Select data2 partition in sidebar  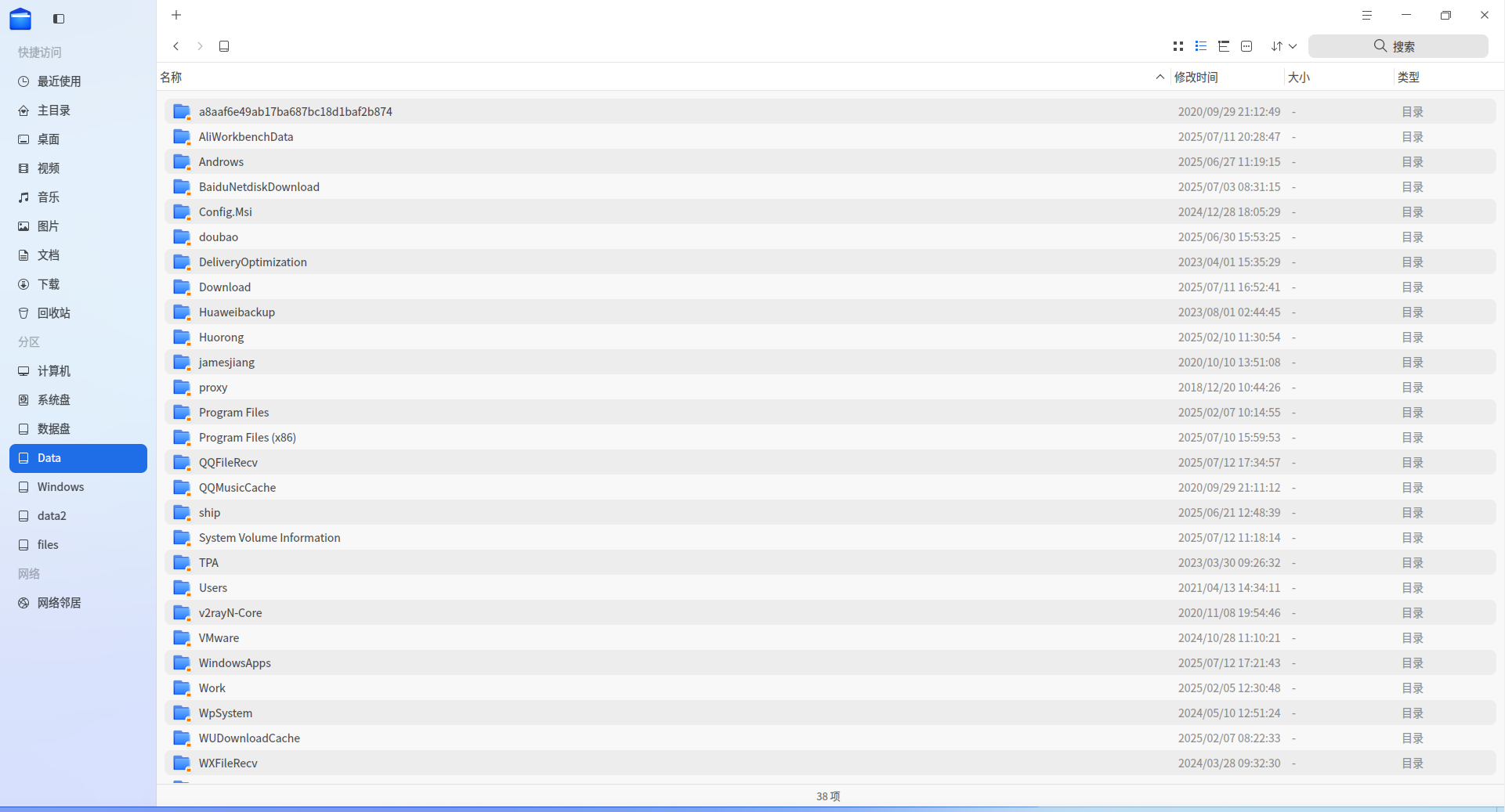tap(78, 516)
